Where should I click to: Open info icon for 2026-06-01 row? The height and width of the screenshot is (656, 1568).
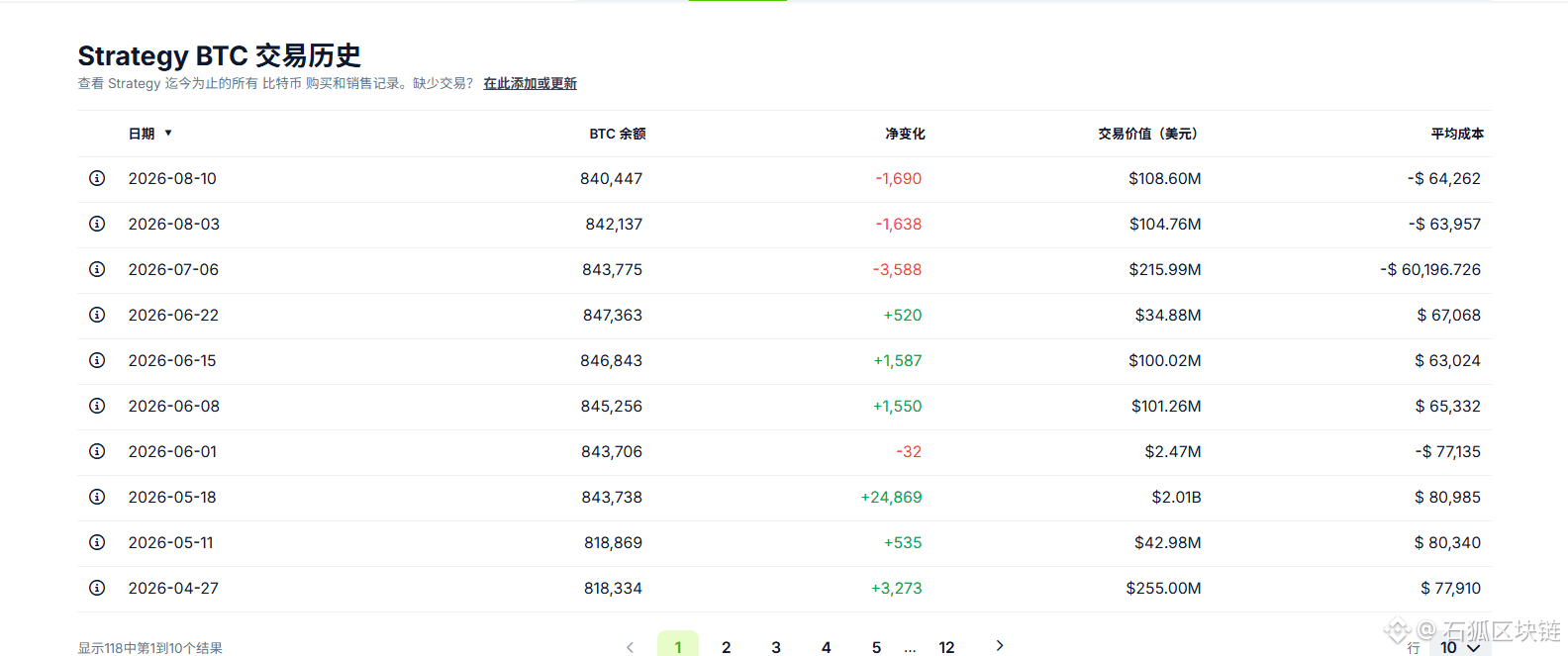coord(97,451)
